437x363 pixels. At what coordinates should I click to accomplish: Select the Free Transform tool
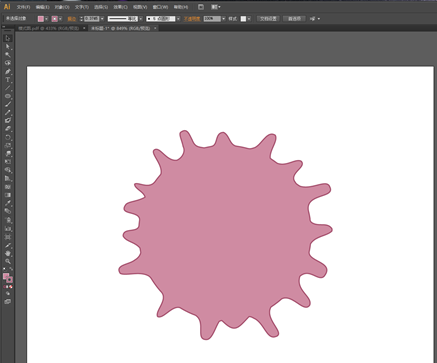click(x=8, y=162)
